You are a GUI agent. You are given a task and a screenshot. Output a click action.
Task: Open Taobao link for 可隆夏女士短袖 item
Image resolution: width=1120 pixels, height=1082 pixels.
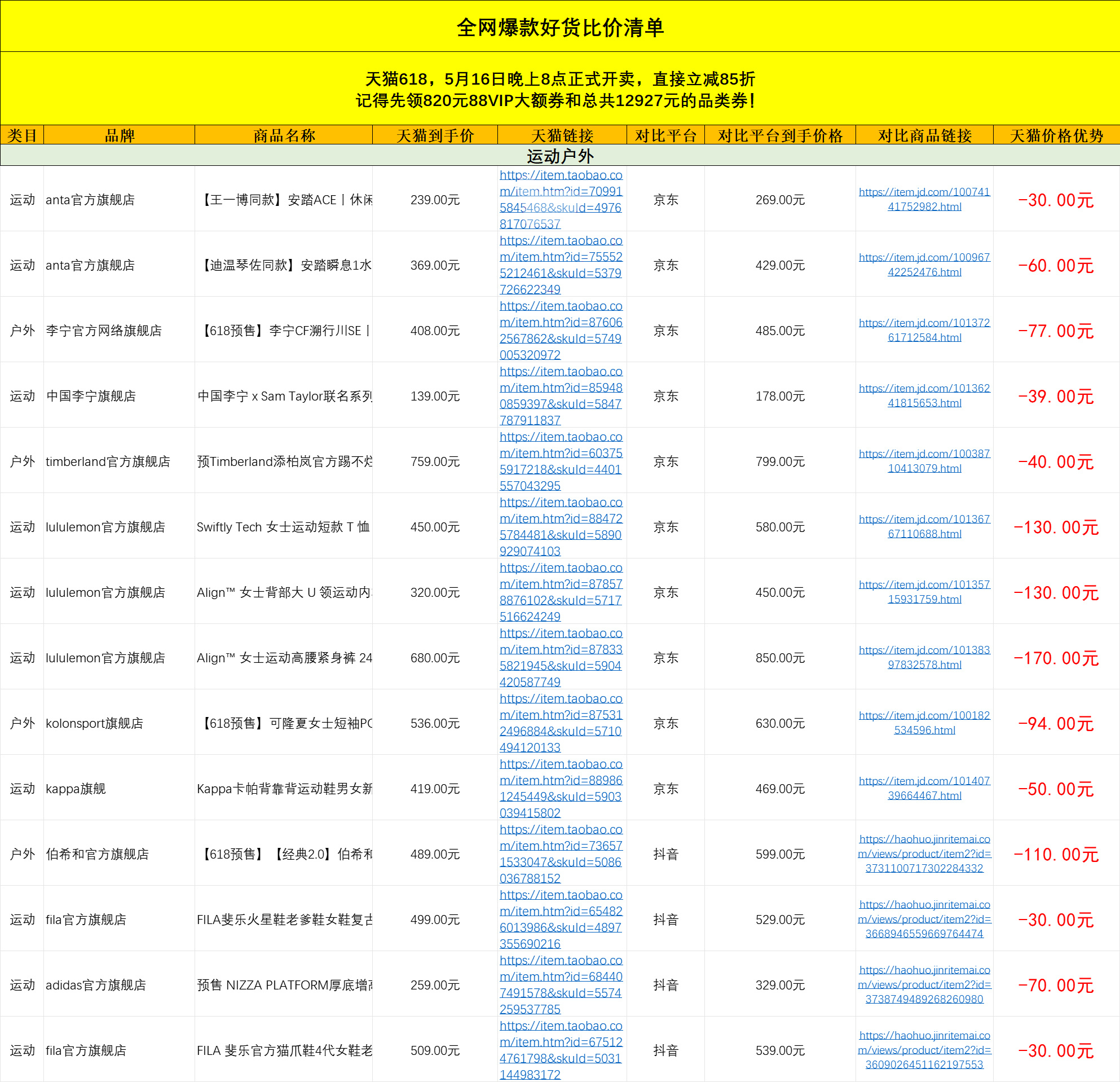[561, 723]
